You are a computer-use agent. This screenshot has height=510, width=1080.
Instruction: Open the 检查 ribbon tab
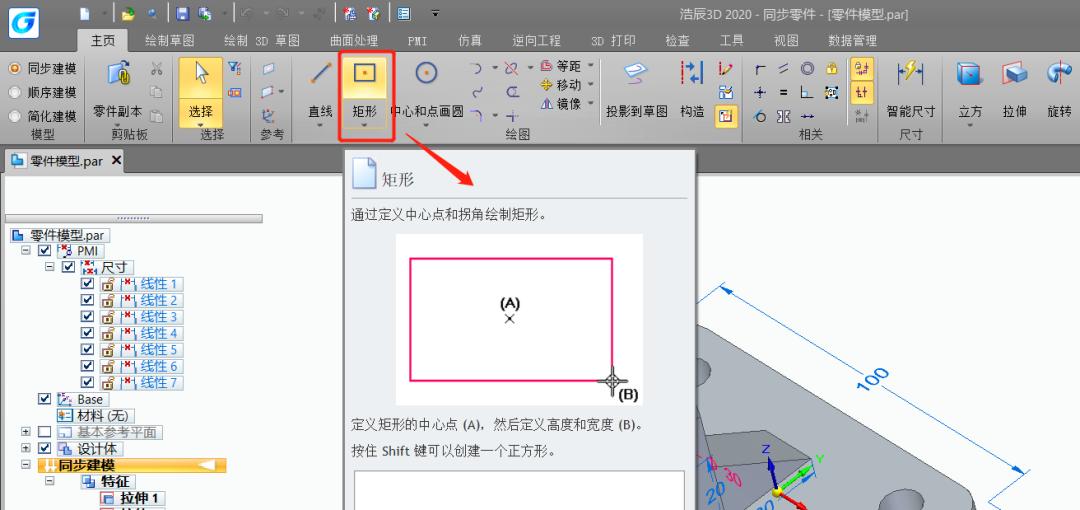click(677, 41)
